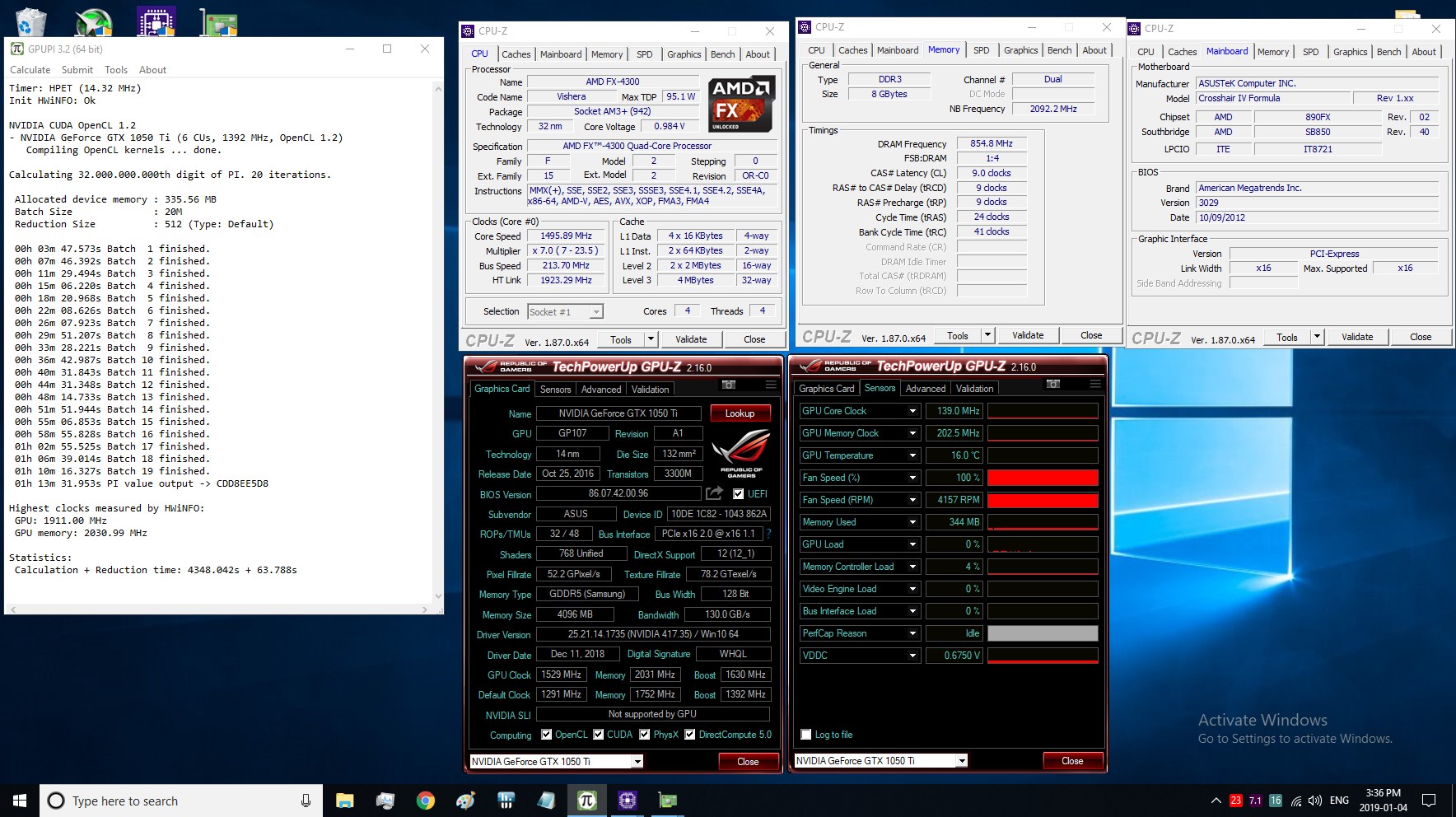The height and width of the screenshot is (817, 1456).
Task: Switch to the Bench tab in CPU-Z Mainboard window
Action: click(1388, 52)
